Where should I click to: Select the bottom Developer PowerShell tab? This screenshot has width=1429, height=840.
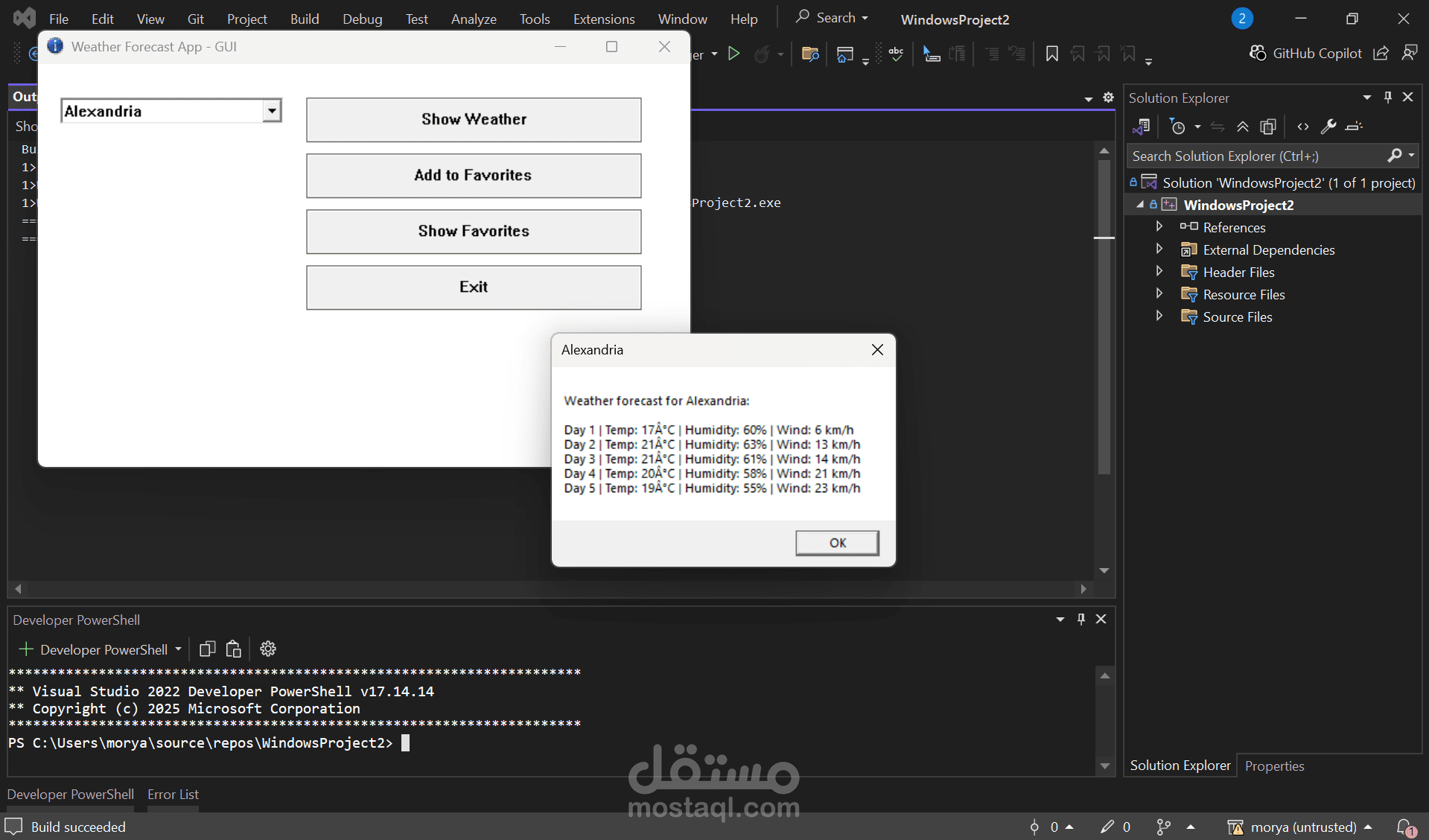71,794
